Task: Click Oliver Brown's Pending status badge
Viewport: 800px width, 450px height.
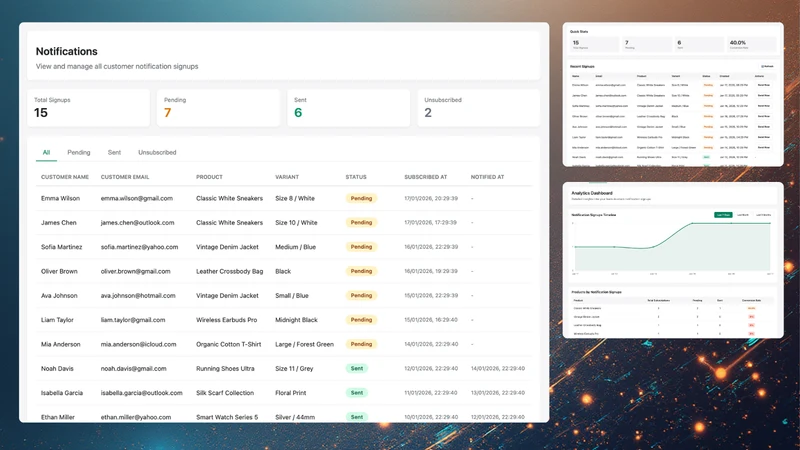Action: [361, 271]
